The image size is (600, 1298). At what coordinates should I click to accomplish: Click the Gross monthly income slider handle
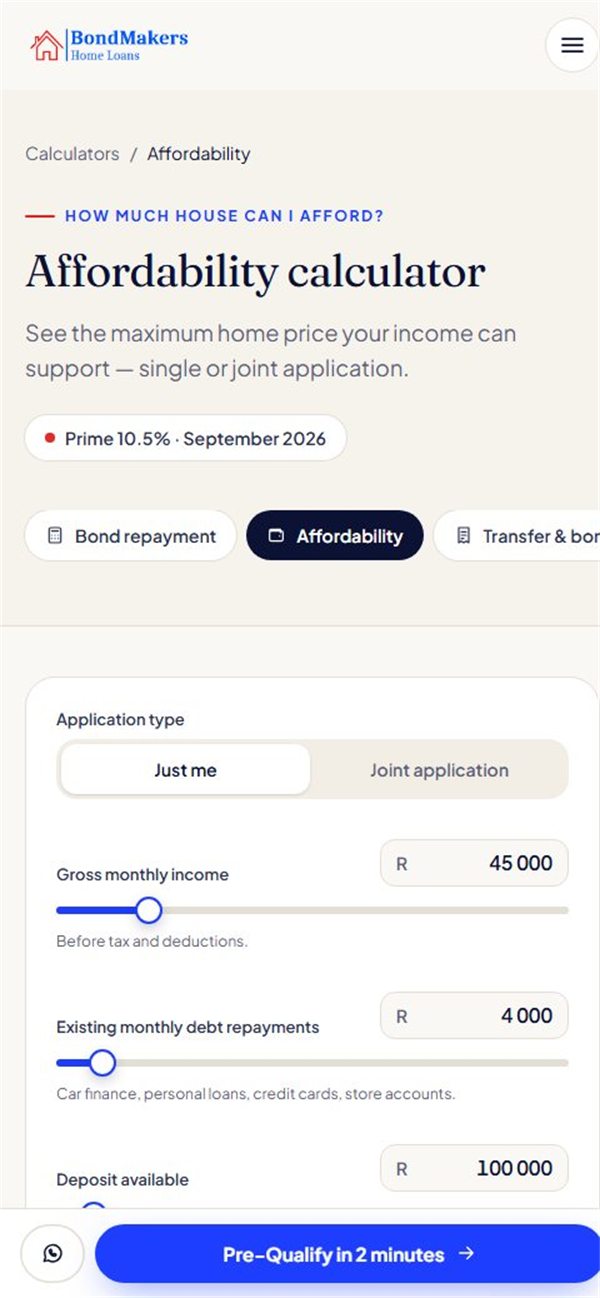(x=148, y=910)
